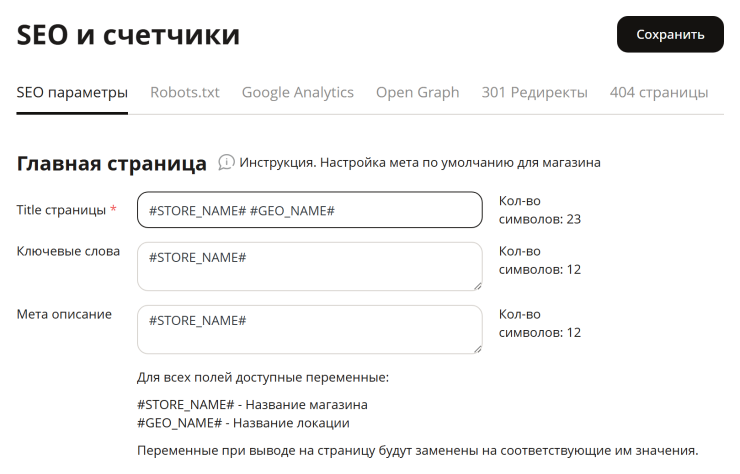Open the Google Analytics tab
The image size is (740, 474).
click(298, 93)
